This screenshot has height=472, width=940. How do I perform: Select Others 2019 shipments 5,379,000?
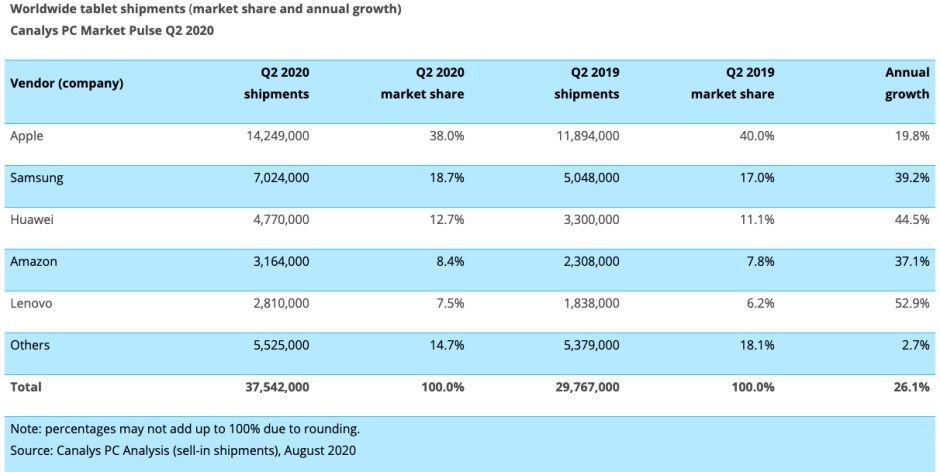pos(590,345)
